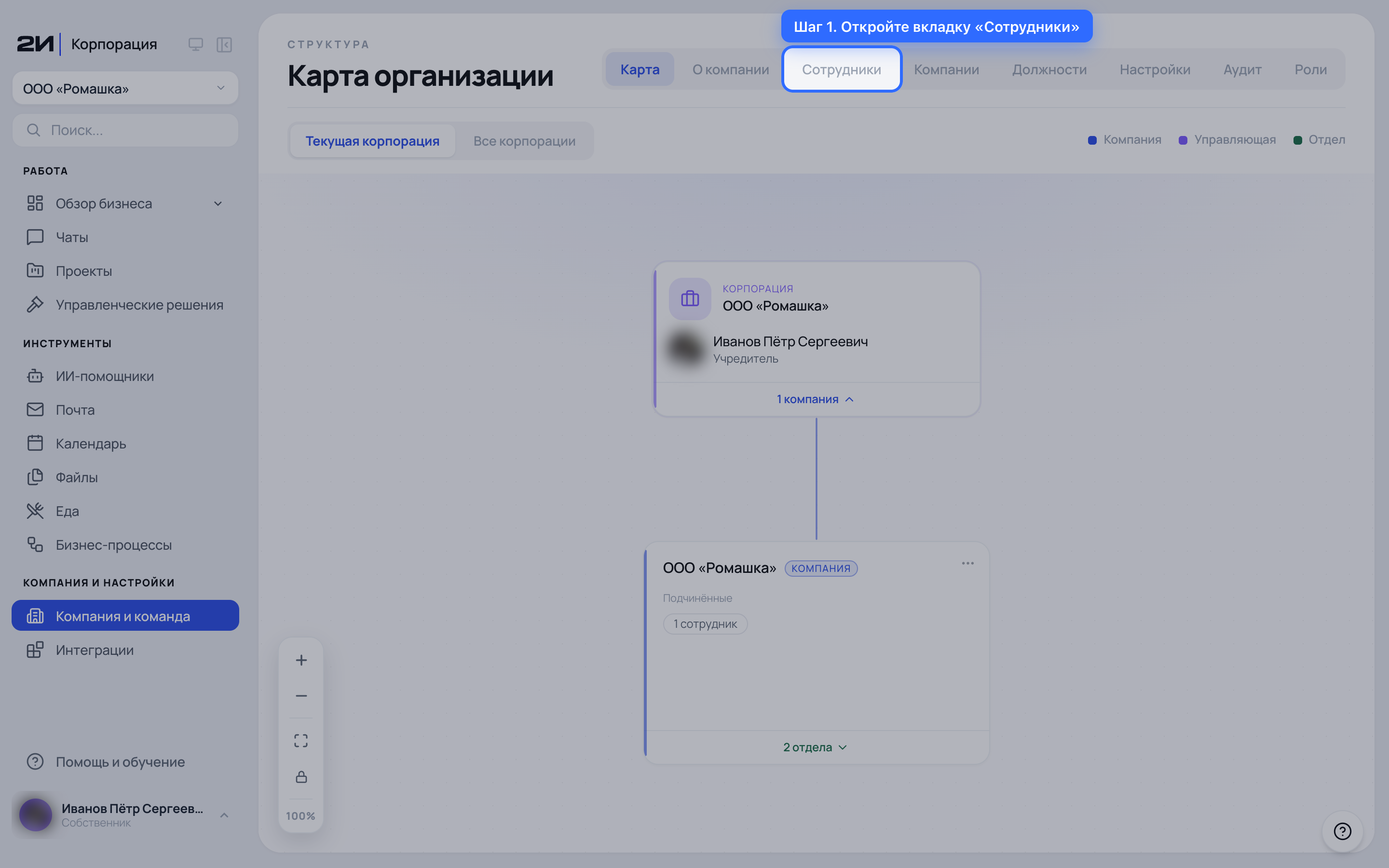Fit map to screen icon
This screenshot has height=868, width=1389.
[x=301, y=741]
